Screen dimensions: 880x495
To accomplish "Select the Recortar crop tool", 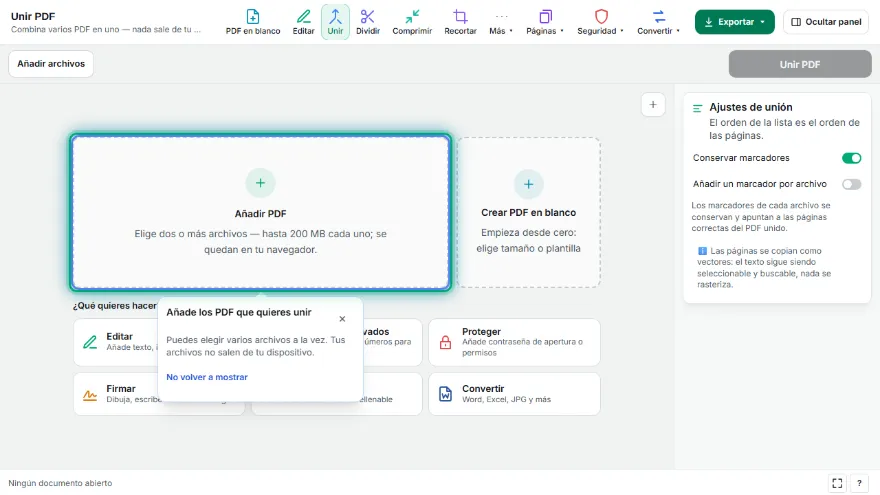I will coord(460,22).
